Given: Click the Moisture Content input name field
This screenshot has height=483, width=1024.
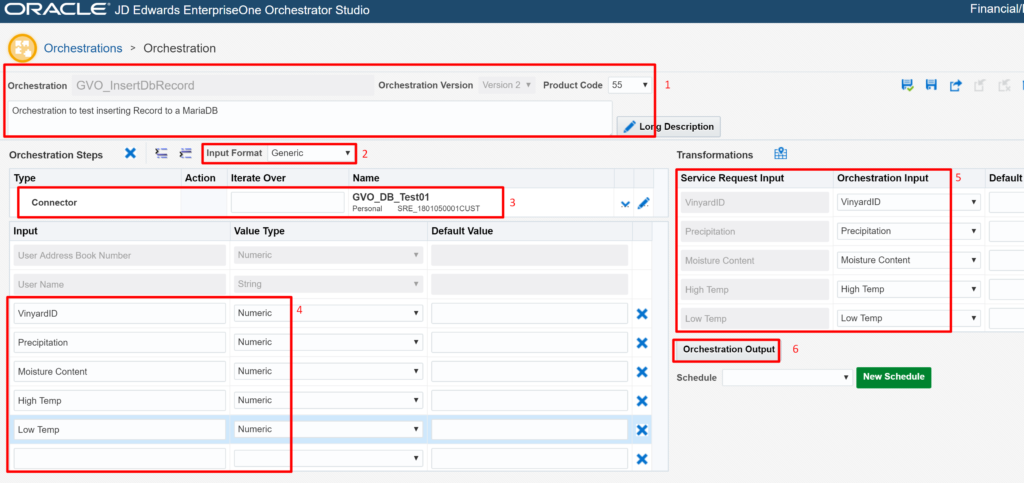Looking at the screenshot, I should (x=120, y=371).
